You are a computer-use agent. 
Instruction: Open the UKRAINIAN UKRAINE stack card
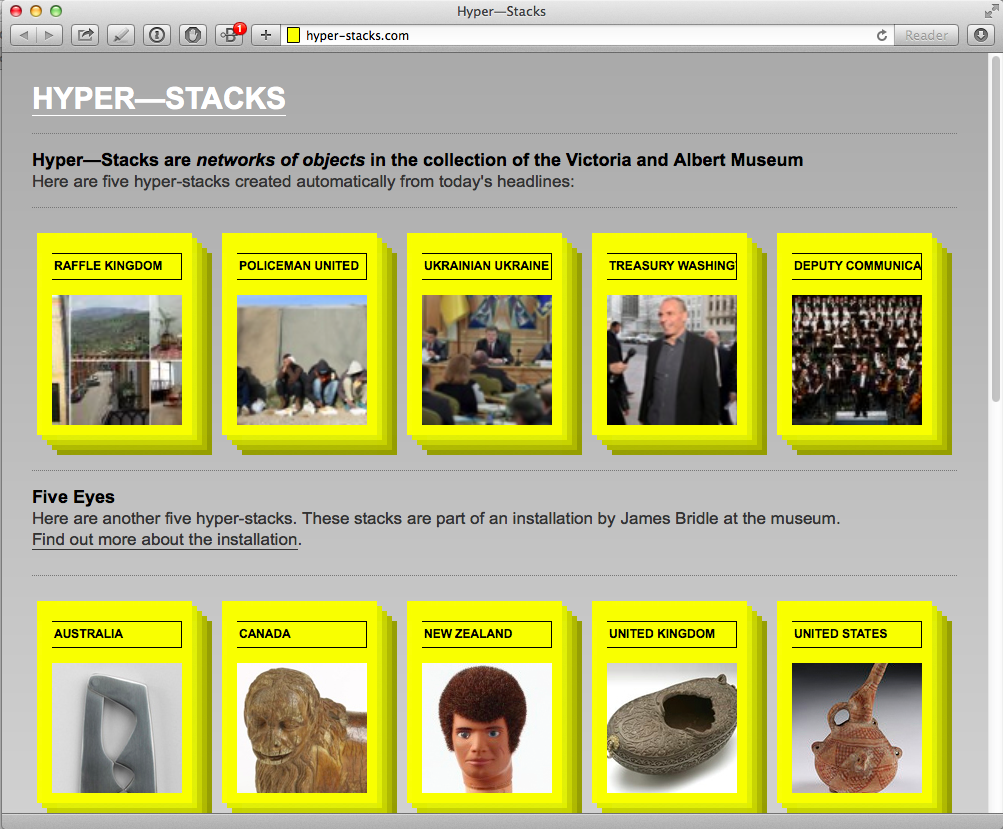[487, 340]
